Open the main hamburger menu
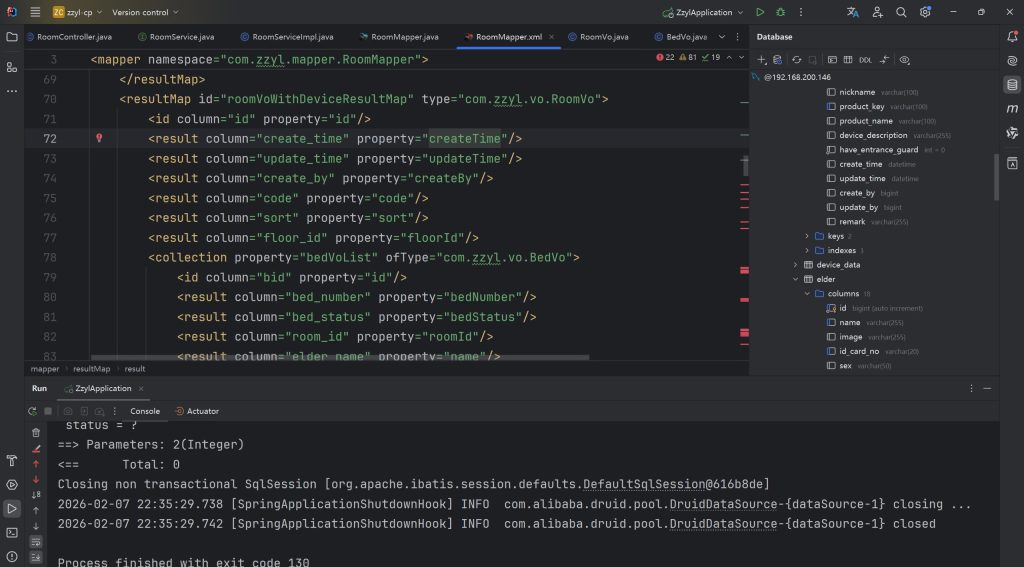The image size is (1024, 567). coord(35,12)
